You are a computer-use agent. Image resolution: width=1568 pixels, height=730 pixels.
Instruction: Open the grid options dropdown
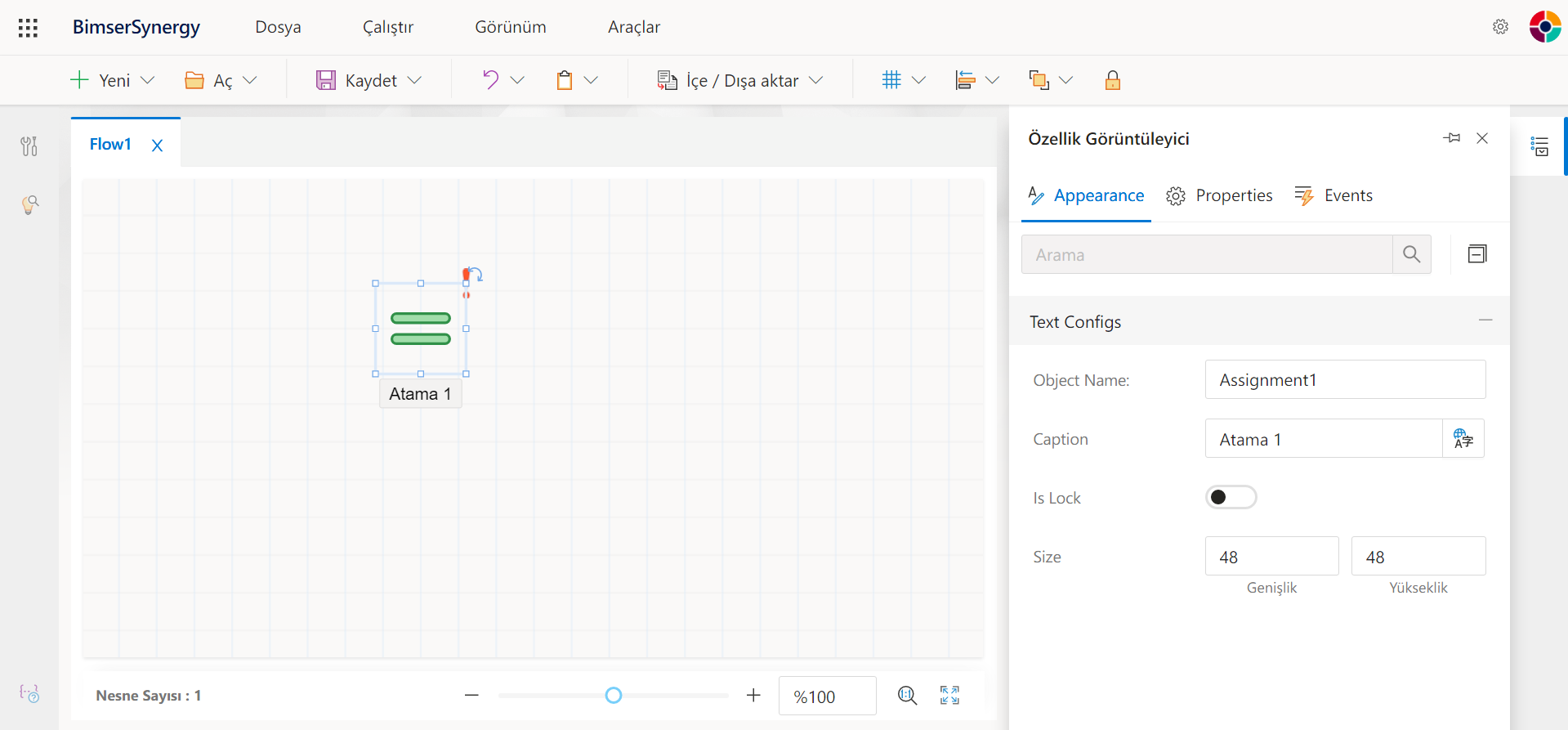(x=918, y=80)
